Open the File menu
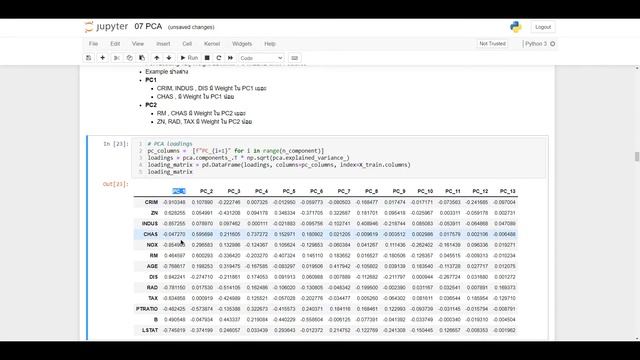The height and width of the screenshot is (360, 640). click(x=93, y=44)
